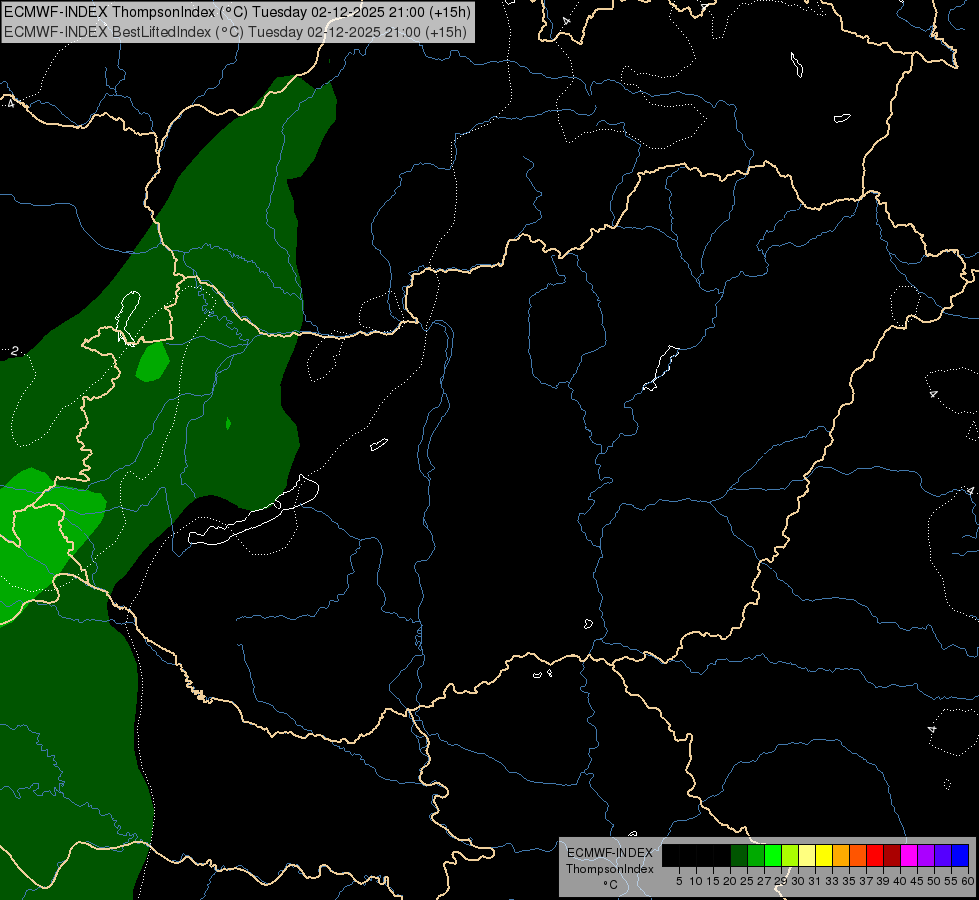Screen dimensions: 979x900
Task: Click the legend tick value 20
Action: tap(730, 881)
